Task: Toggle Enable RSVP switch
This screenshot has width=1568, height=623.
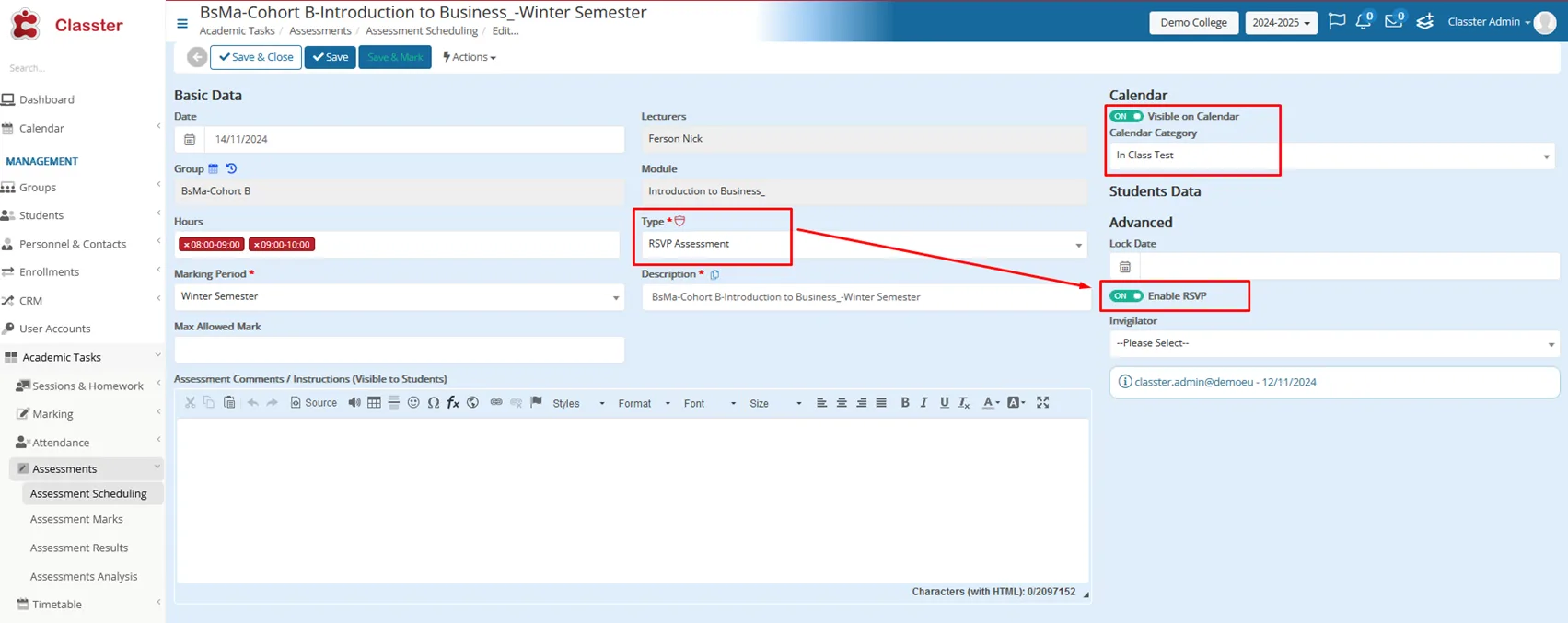Action: pos(1126,295)
